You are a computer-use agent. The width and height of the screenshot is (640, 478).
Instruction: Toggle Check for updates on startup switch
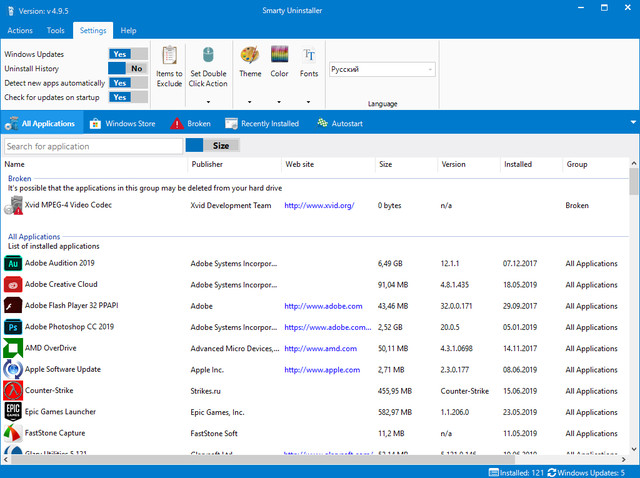click(x=128, y=97)
